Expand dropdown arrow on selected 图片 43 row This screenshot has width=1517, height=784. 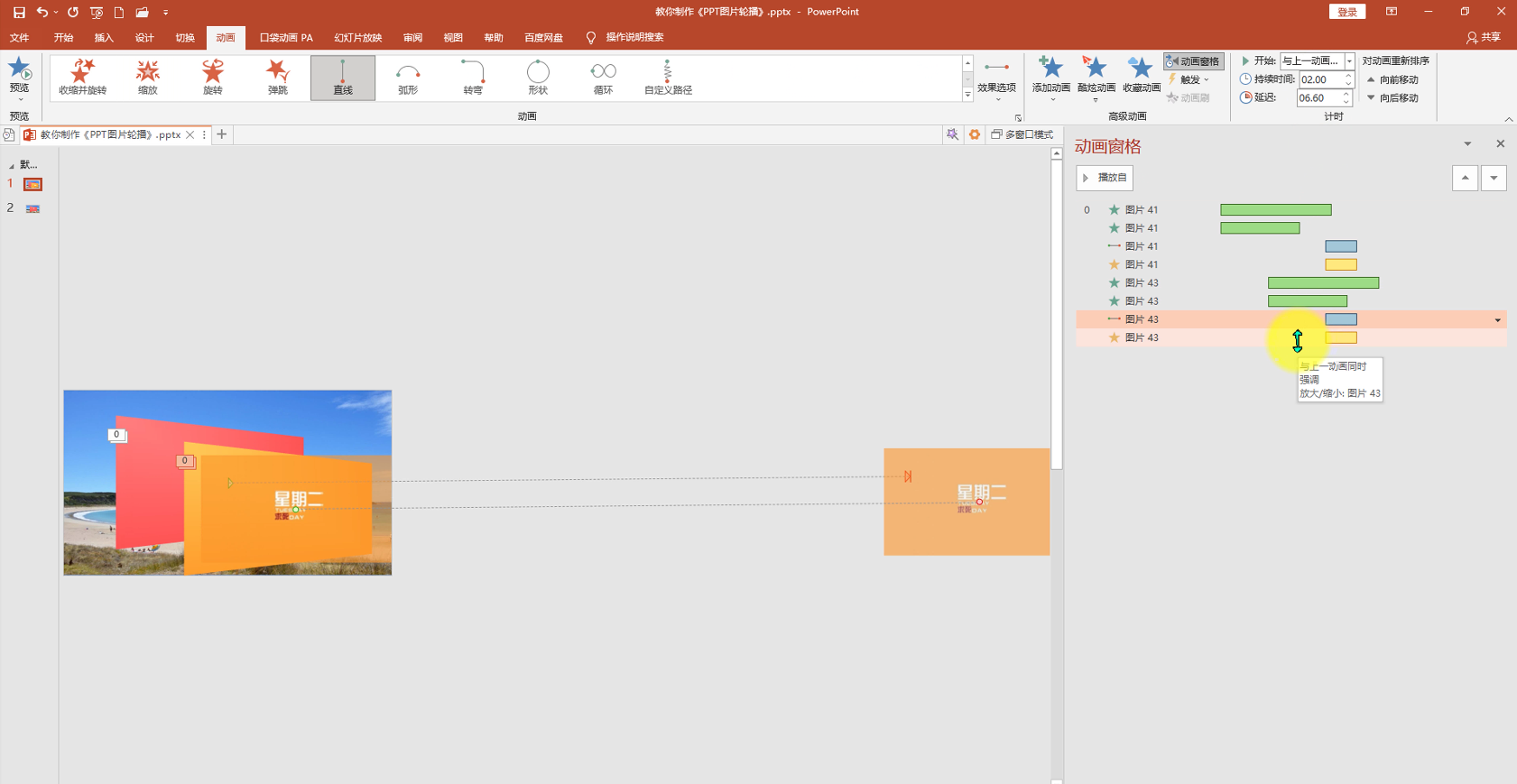point(1498,320)
